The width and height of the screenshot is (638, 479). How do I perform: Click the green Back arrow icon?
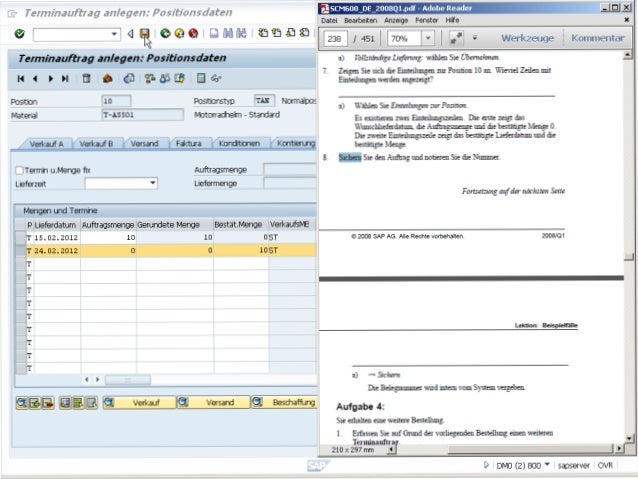pos(165,33)
